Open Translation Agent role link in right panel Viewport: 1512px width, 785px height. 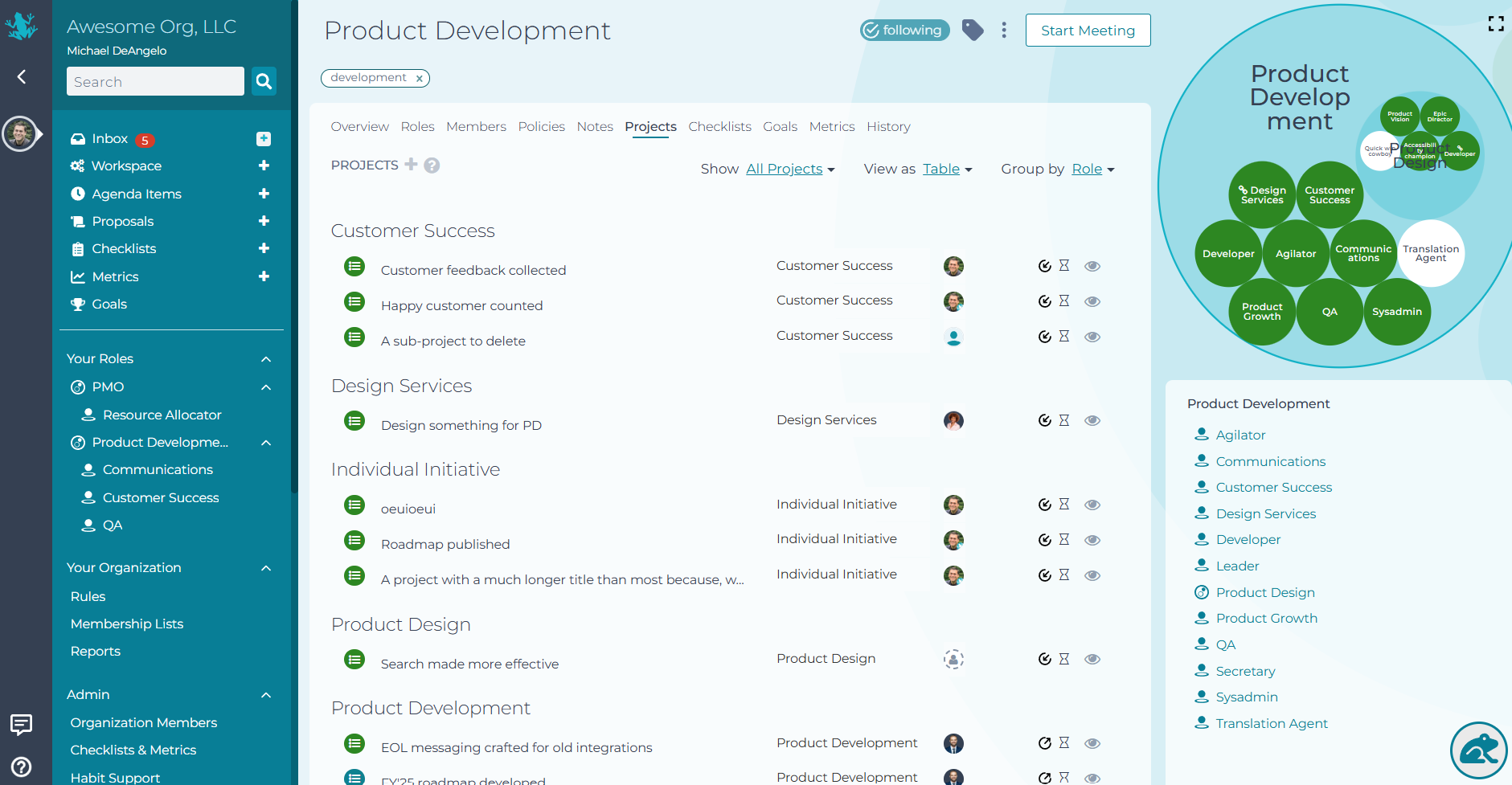click(x=1272, y=723)
